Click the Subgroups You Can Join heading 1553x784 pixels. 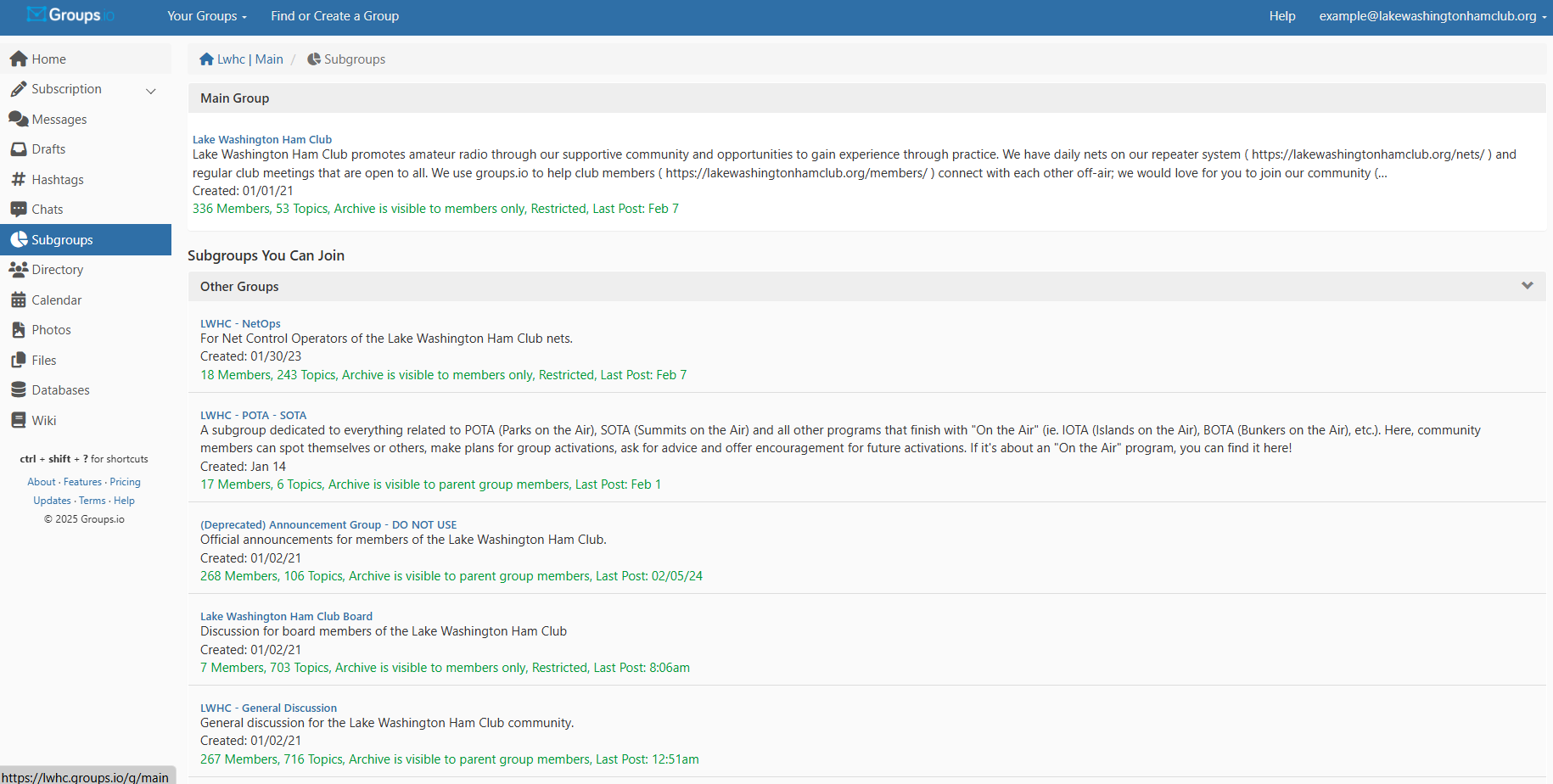tap(266, 255)
